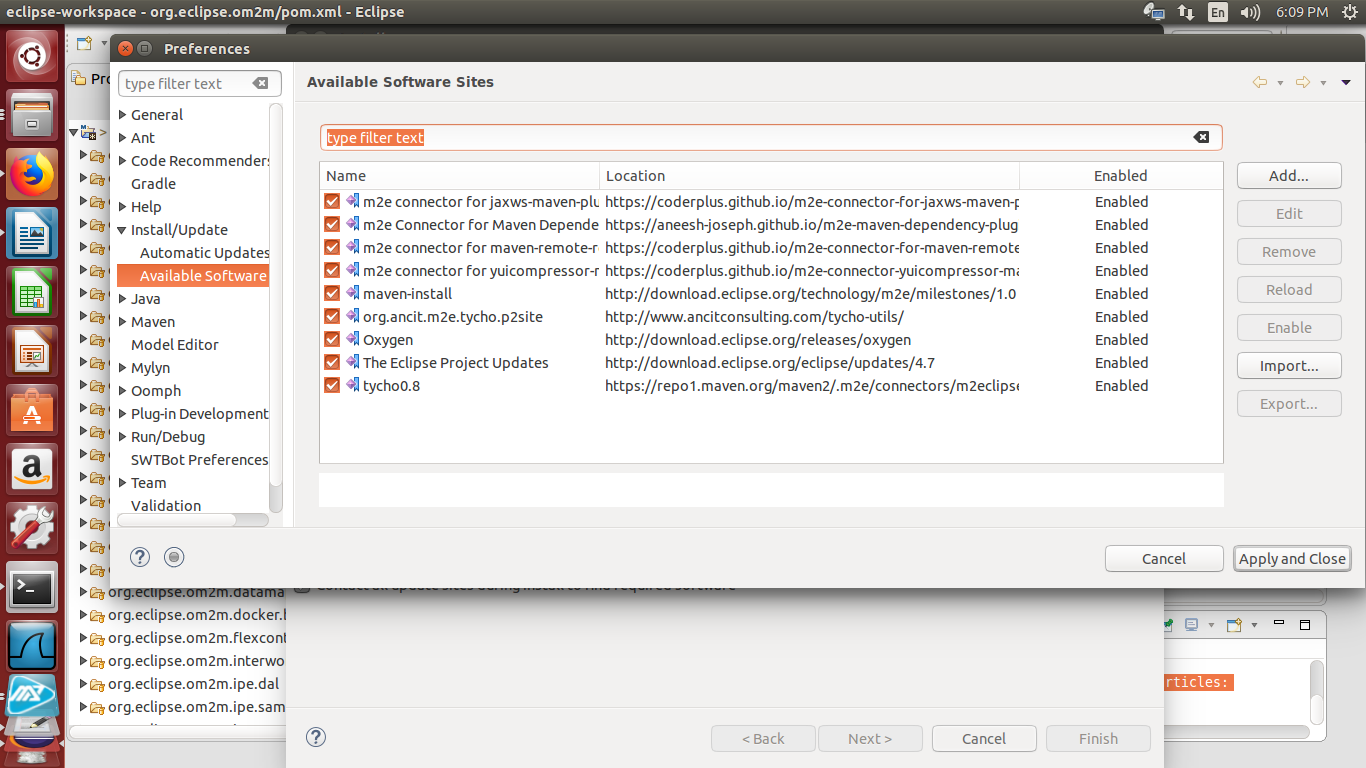Click the Add... site button
The width and height of the screenshot is (1366, 768).
tap(1288, 176)
